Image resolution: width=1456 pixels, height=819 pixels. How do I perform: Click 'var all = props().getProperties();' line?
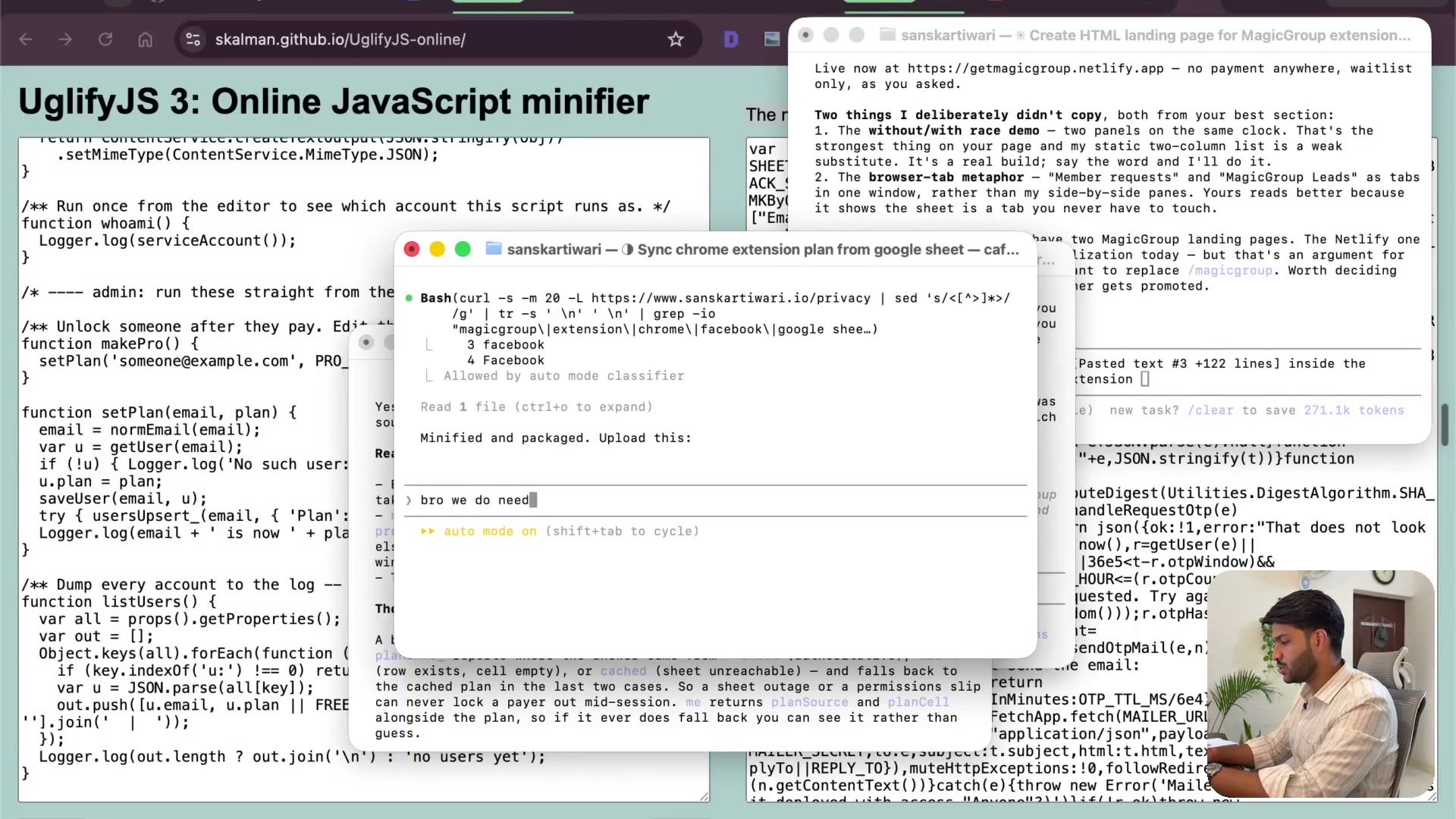[190, 620]
